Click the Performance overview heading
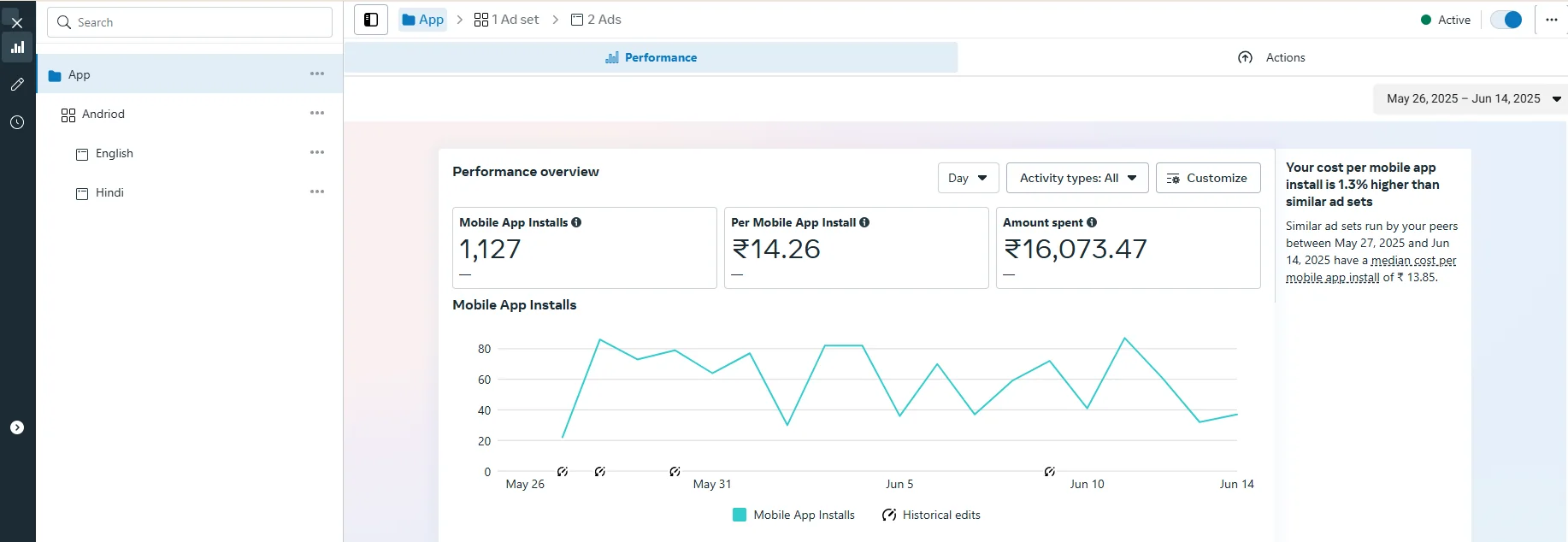Screen dimensions: 1568x542 coord(526,172)
